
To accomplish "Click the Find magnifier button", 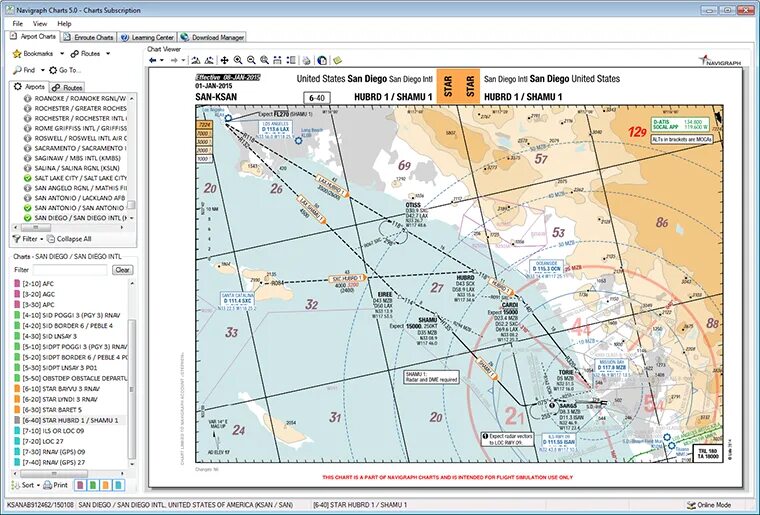I will tap(24, 70).
